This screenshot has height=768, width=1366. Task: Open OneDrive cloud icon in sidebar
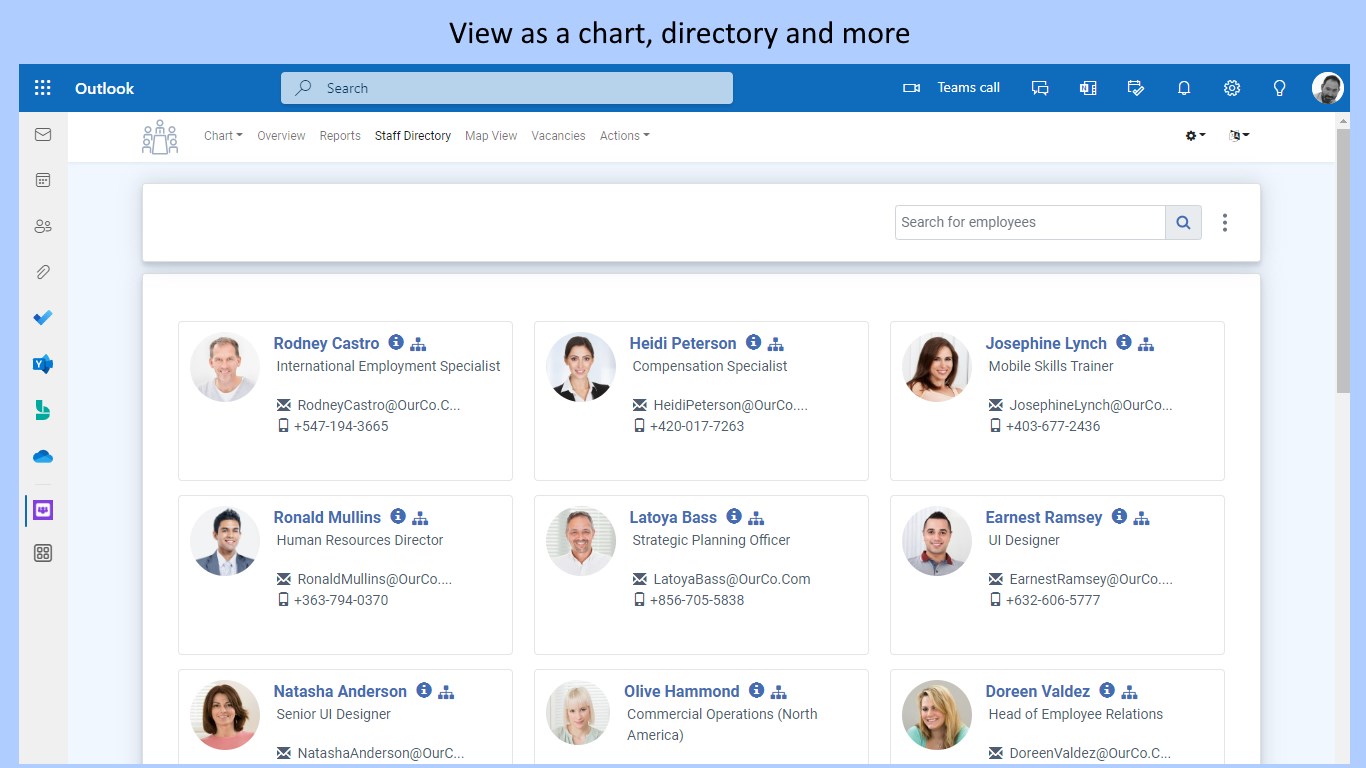click(43, 457)
